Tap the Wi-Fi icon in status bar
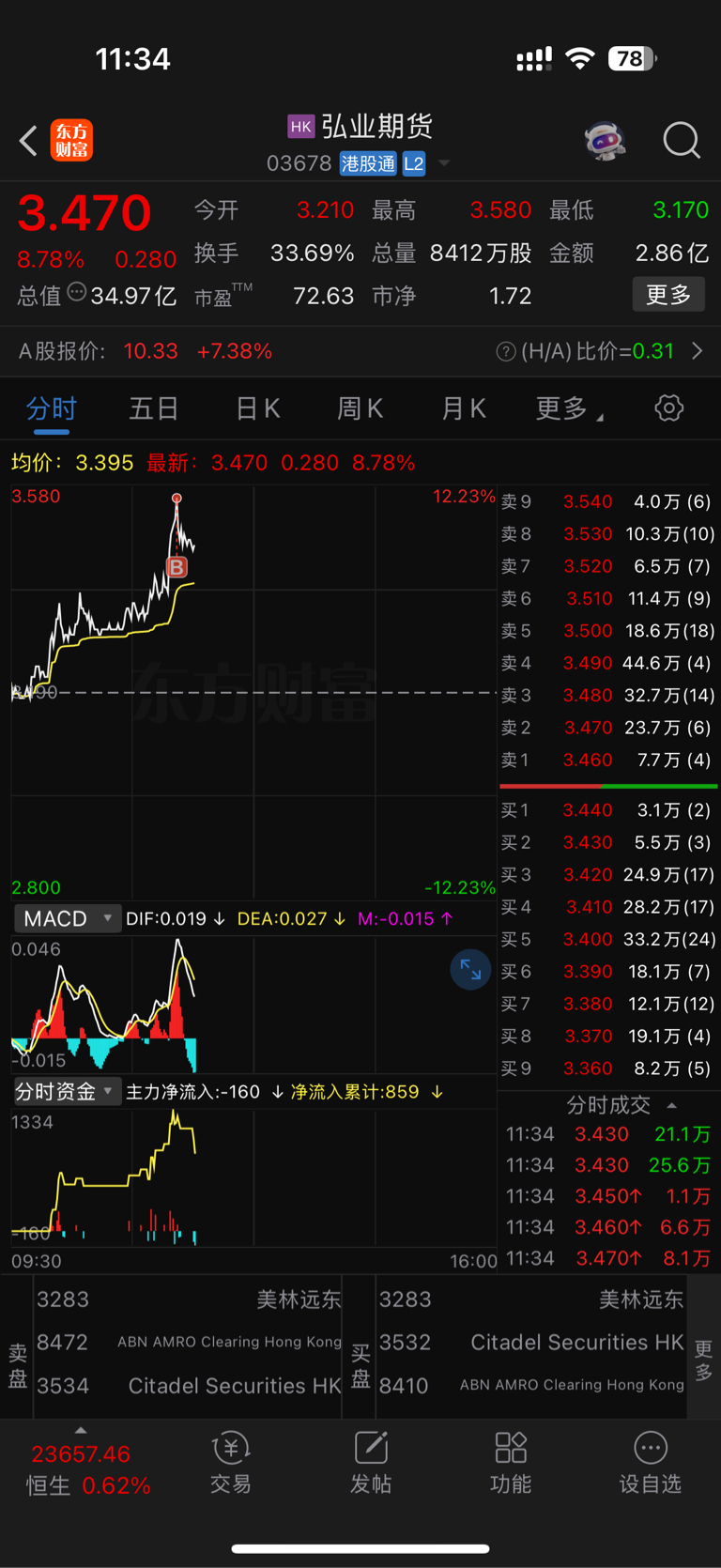The width and height of the screenshot is (721, 1568). [x=580, y=59]
